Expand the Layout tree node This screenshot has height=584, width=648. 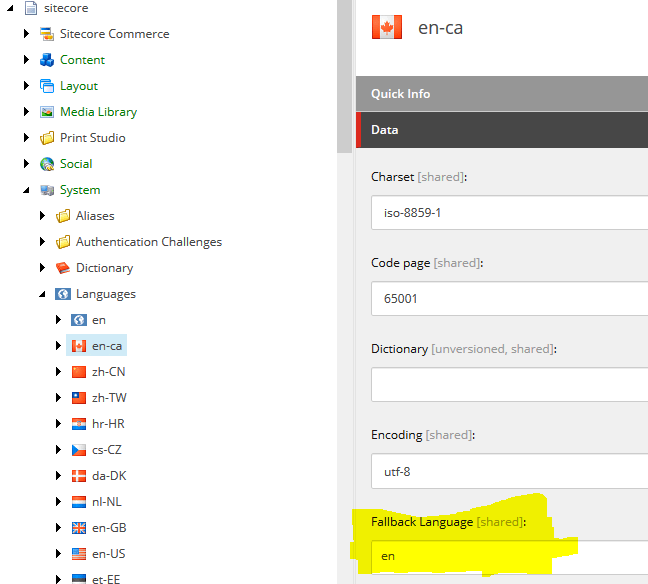[26, 86]
